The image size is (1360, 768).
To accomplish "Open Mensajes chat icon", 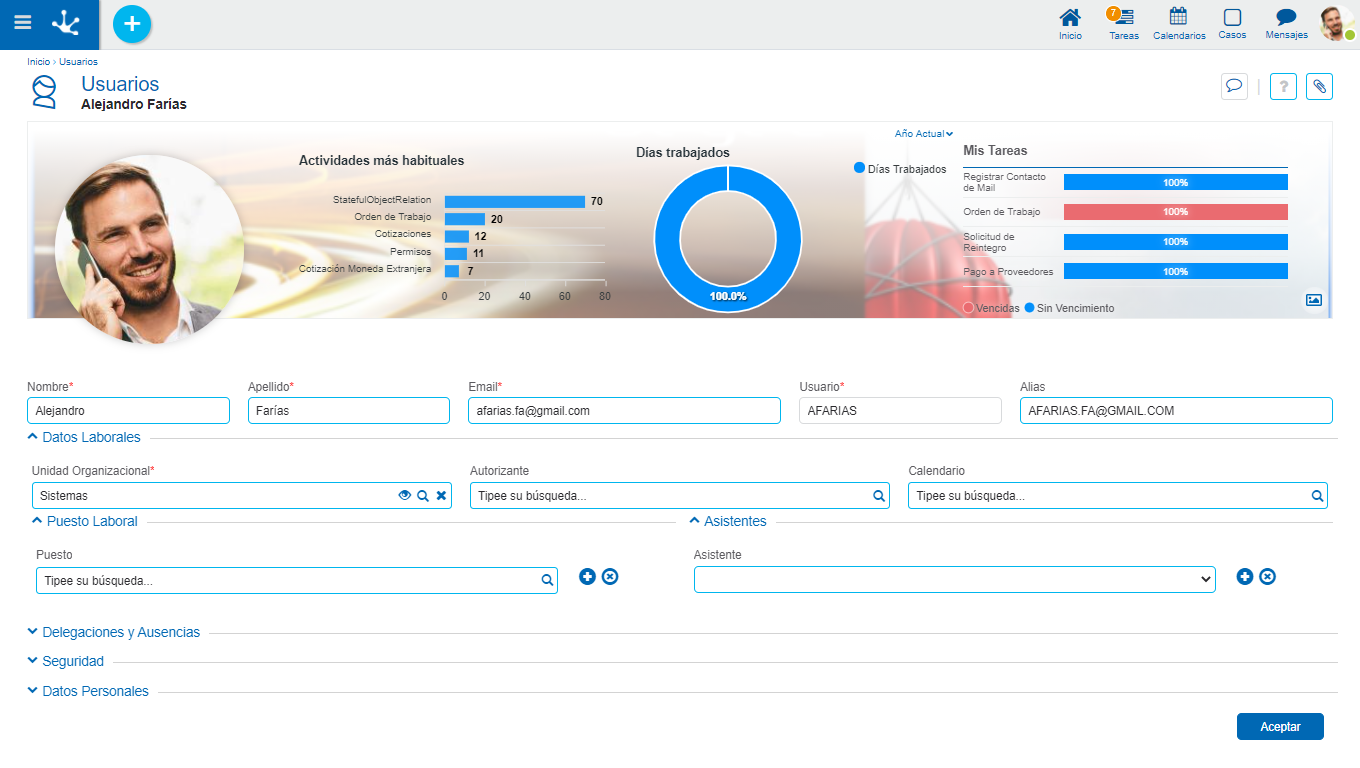I will pyautogui.click(x=1286, y=24).
